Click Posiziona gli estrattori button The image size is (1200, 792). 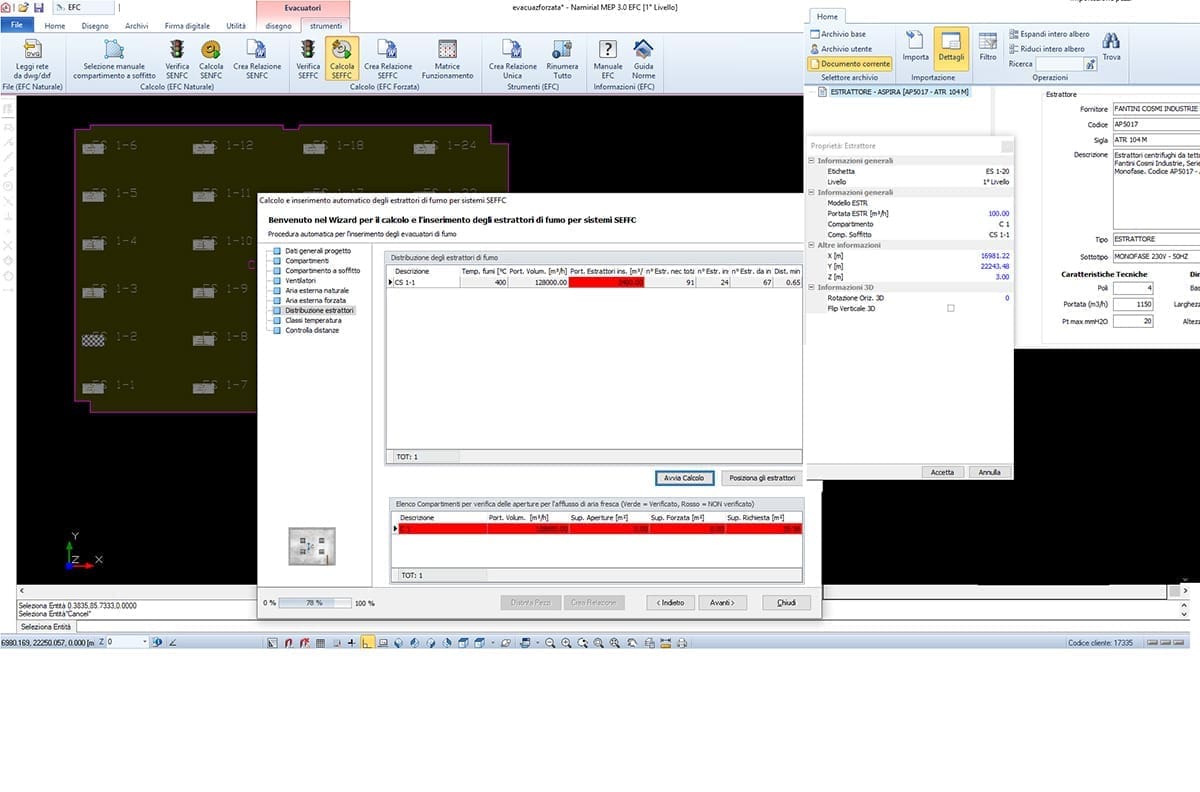pos(762,478)
